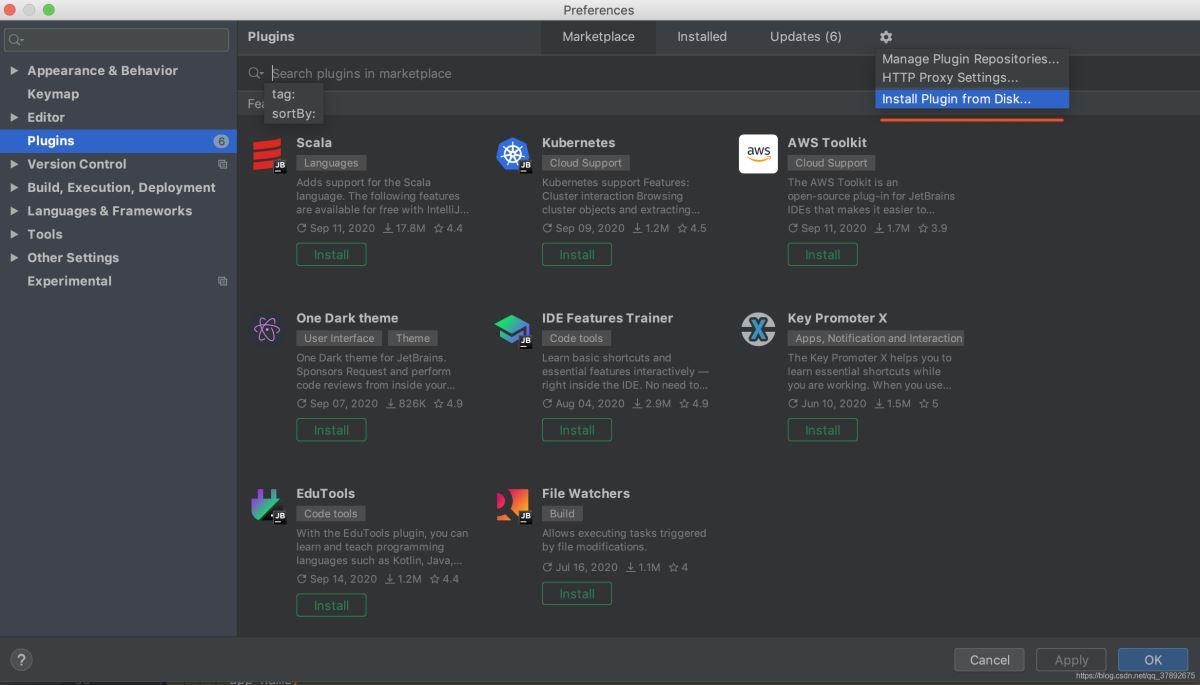
Task: Expand Build, Execution, Deployment section
Action: coord(14,188)
